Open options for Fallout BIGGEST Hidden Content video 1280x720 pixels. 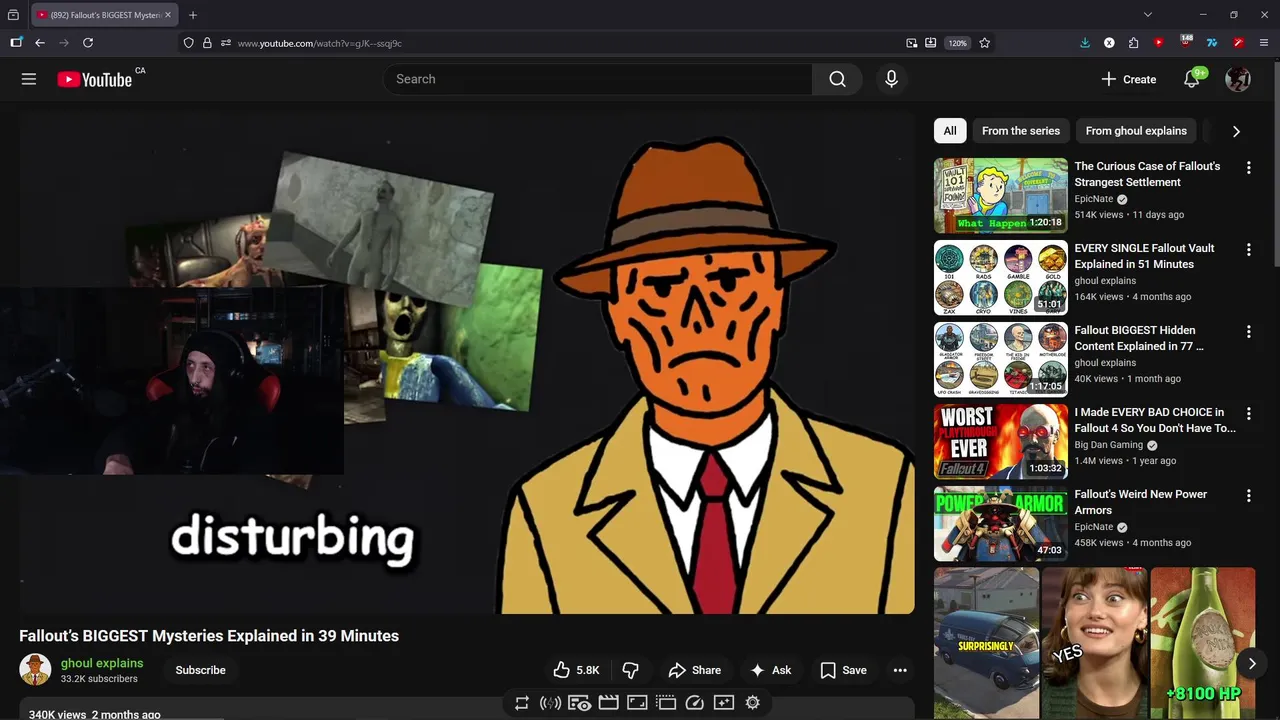click(x=1248, y=332)
